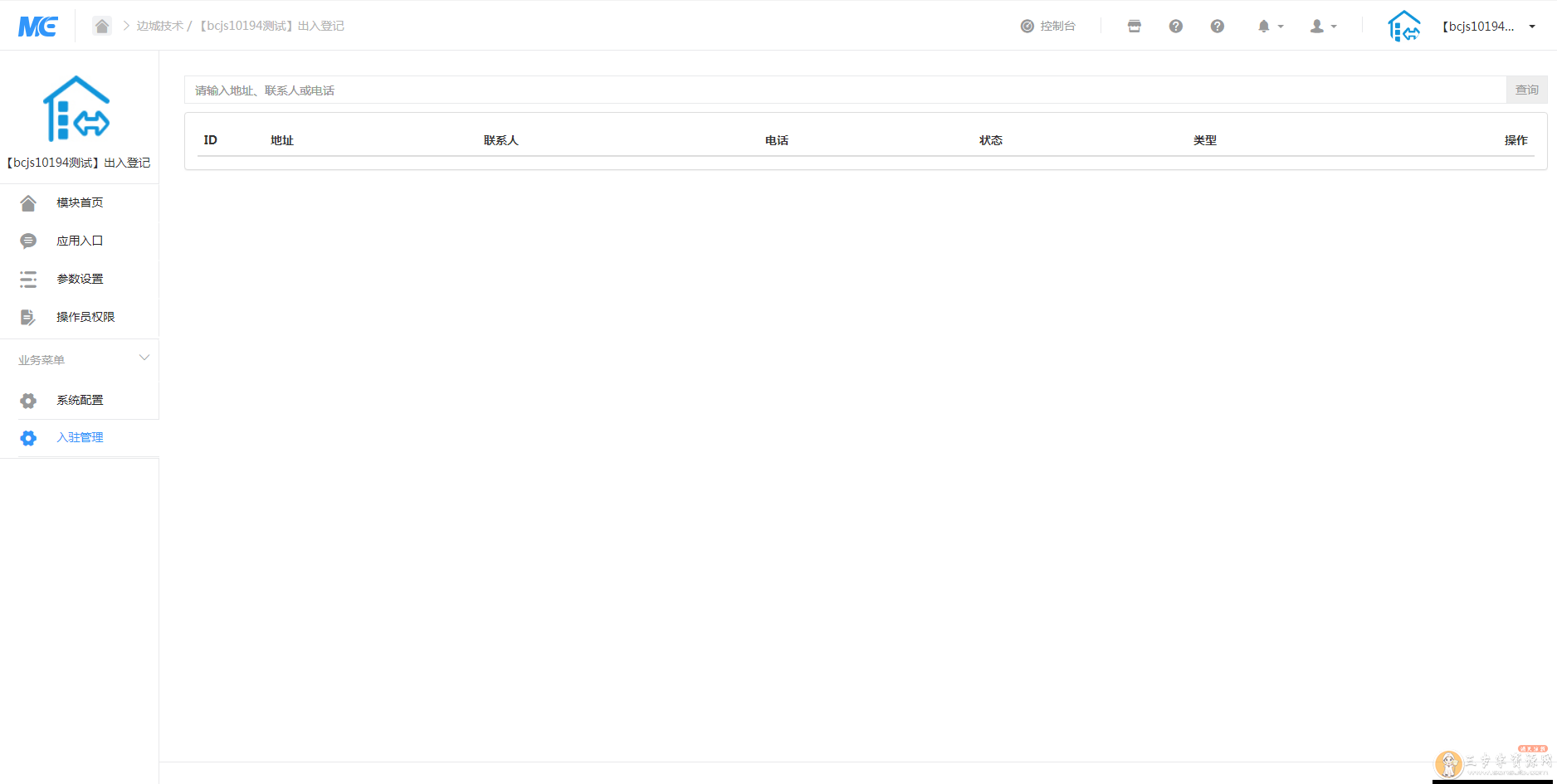Select the 应用入口 speech bubble icon
Image resolution: width=1557 pixels, height=784 pixels.
click(28, 240)
